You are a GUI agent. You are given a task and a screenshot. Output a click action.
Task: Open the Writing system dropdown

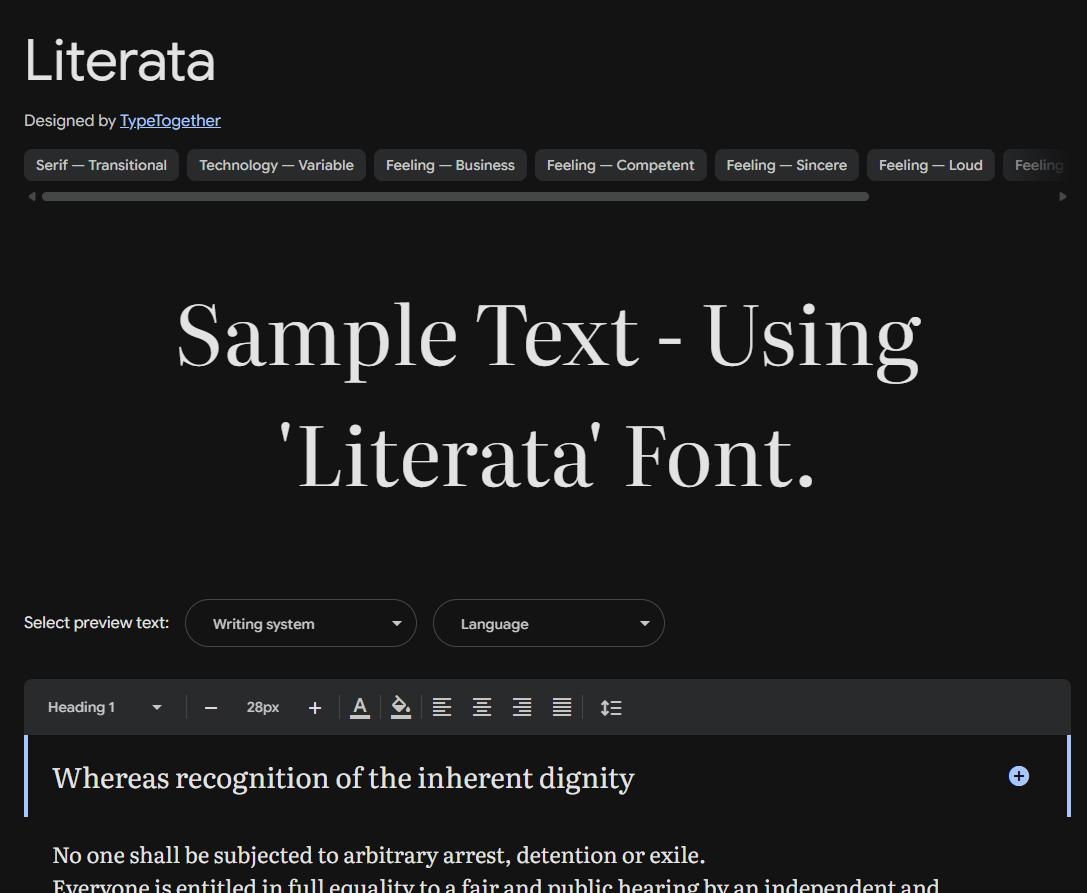[301, 623]
